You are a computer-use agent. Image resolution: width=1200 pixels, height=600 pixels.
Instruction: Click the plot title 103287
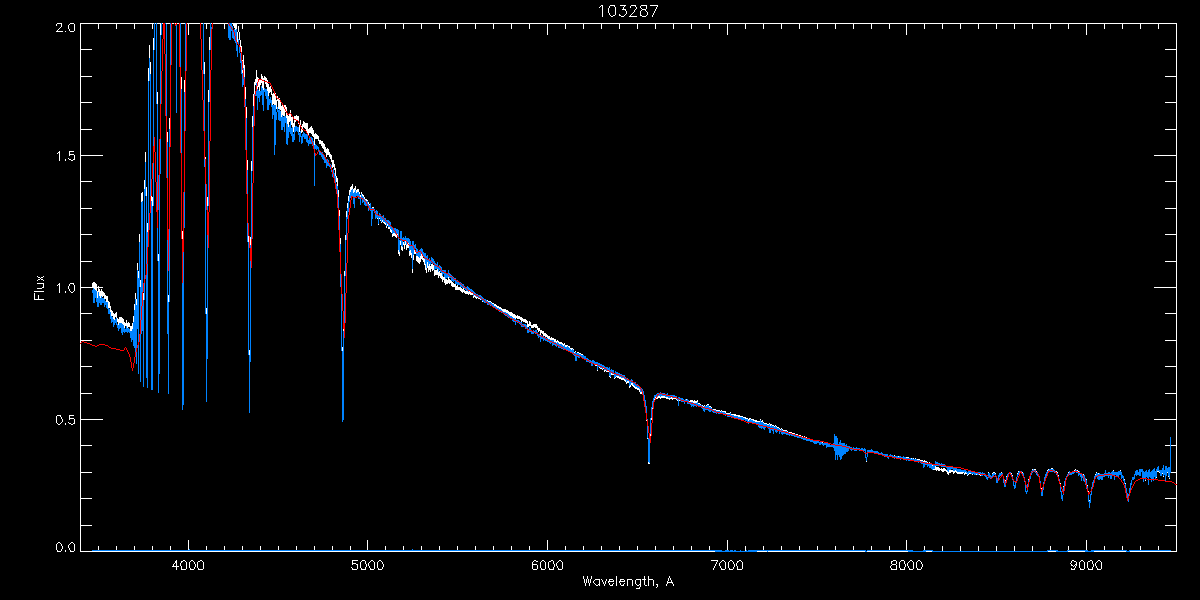[x=627, y=11]
